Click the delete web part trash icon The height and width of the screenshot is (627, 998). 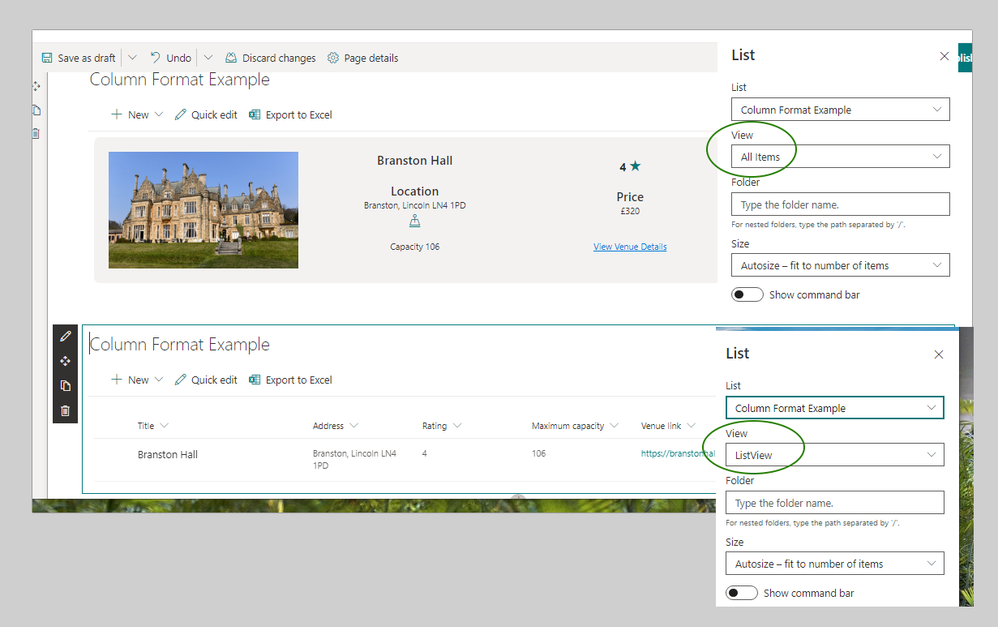pos(65,410)
